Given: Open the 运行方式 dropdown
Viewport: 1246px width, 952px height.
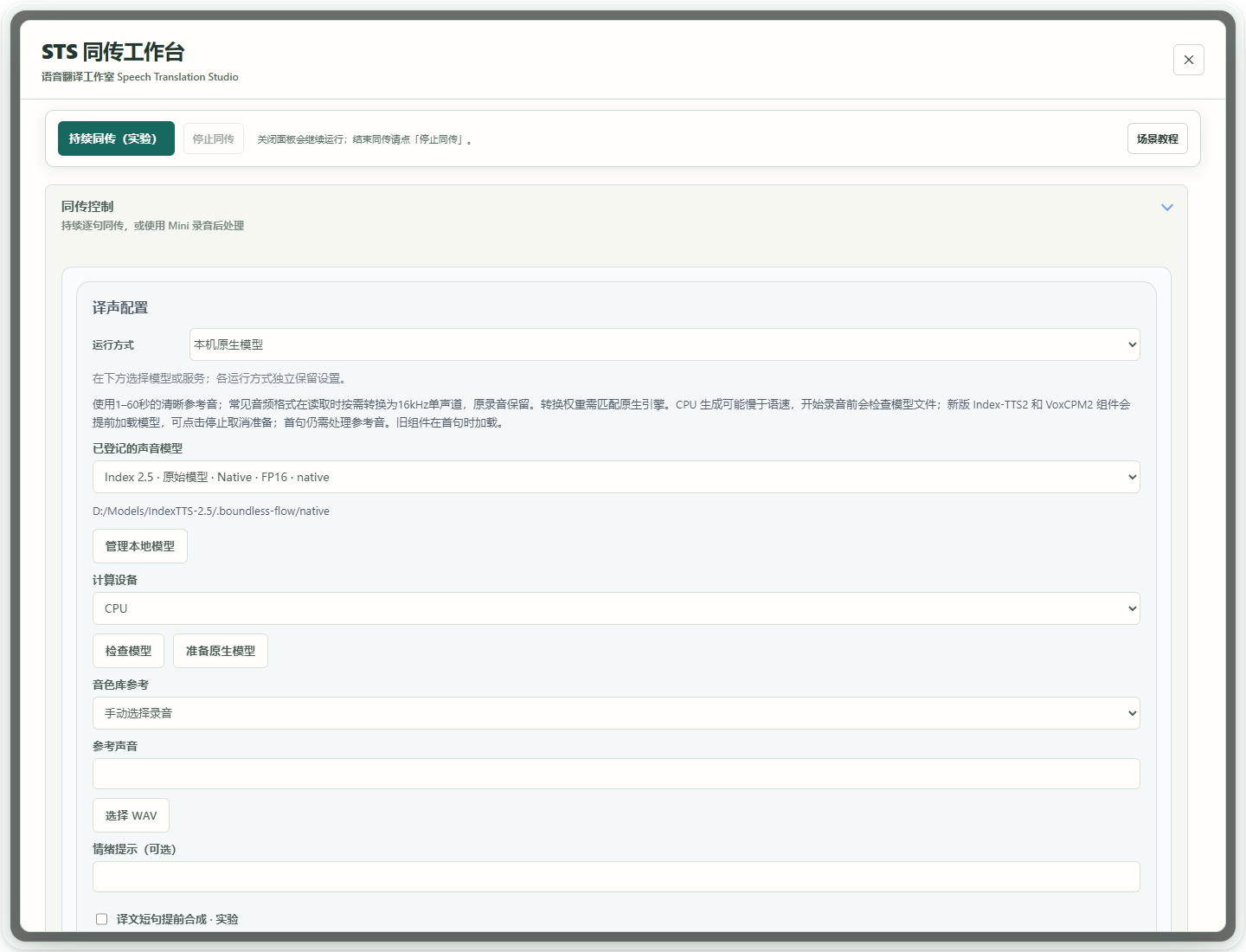Looking at the screenshot, I should pyautogui.click(x=665, y=344).
